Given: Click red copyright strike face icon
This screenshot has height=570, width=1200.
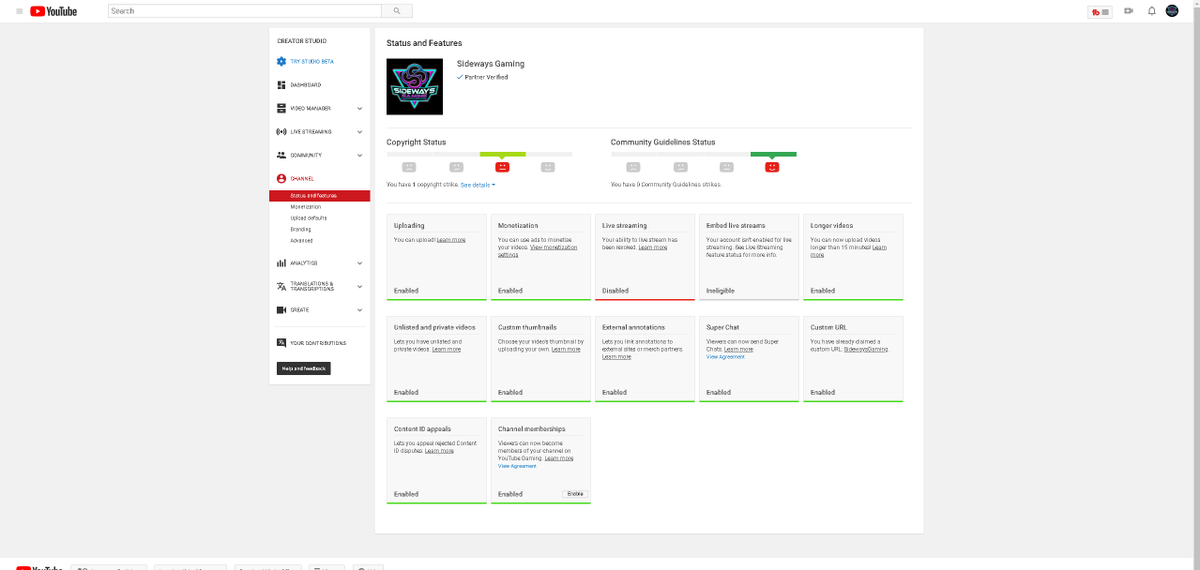Looking at the screenshot, I should point(503,167).
